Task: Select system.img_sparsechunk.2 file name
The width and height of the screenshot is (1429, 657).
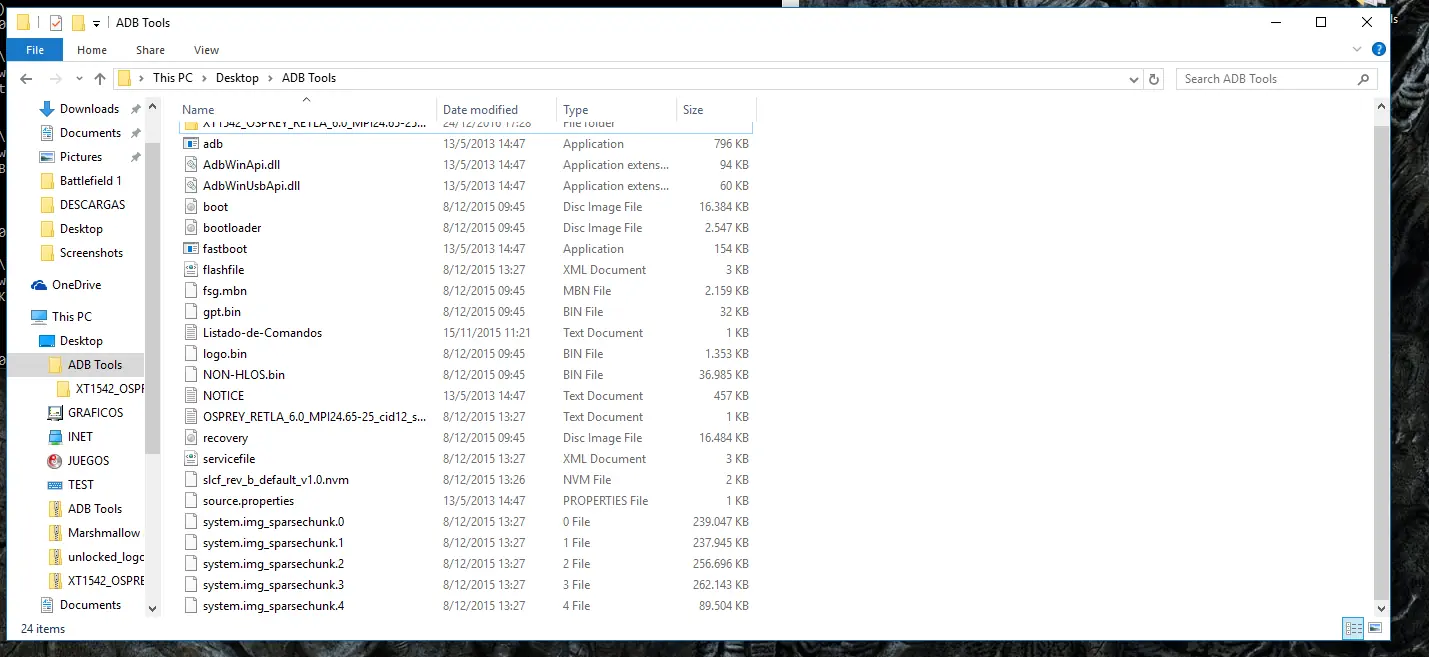Action: (x=273, y=564)
